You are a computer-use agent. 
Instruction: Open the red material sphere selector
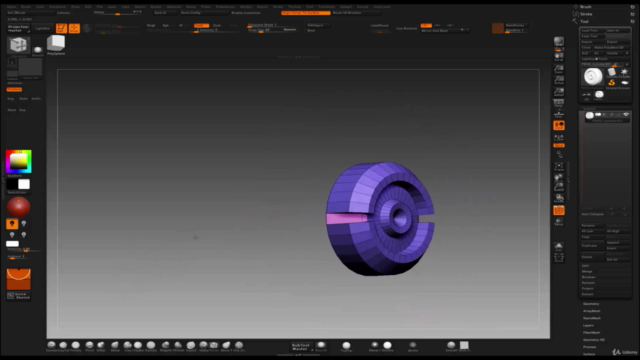pyautogui.click(x=18, y=207)
